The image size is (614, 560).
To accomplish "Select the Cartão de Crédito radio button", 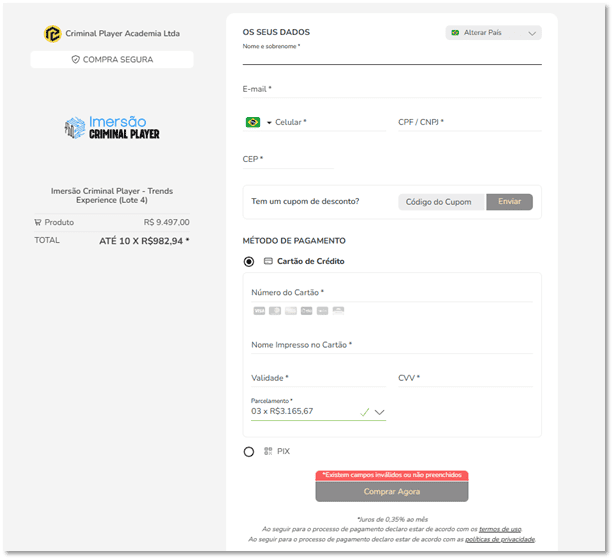I will pyautogui.click(x=249, y=262).
